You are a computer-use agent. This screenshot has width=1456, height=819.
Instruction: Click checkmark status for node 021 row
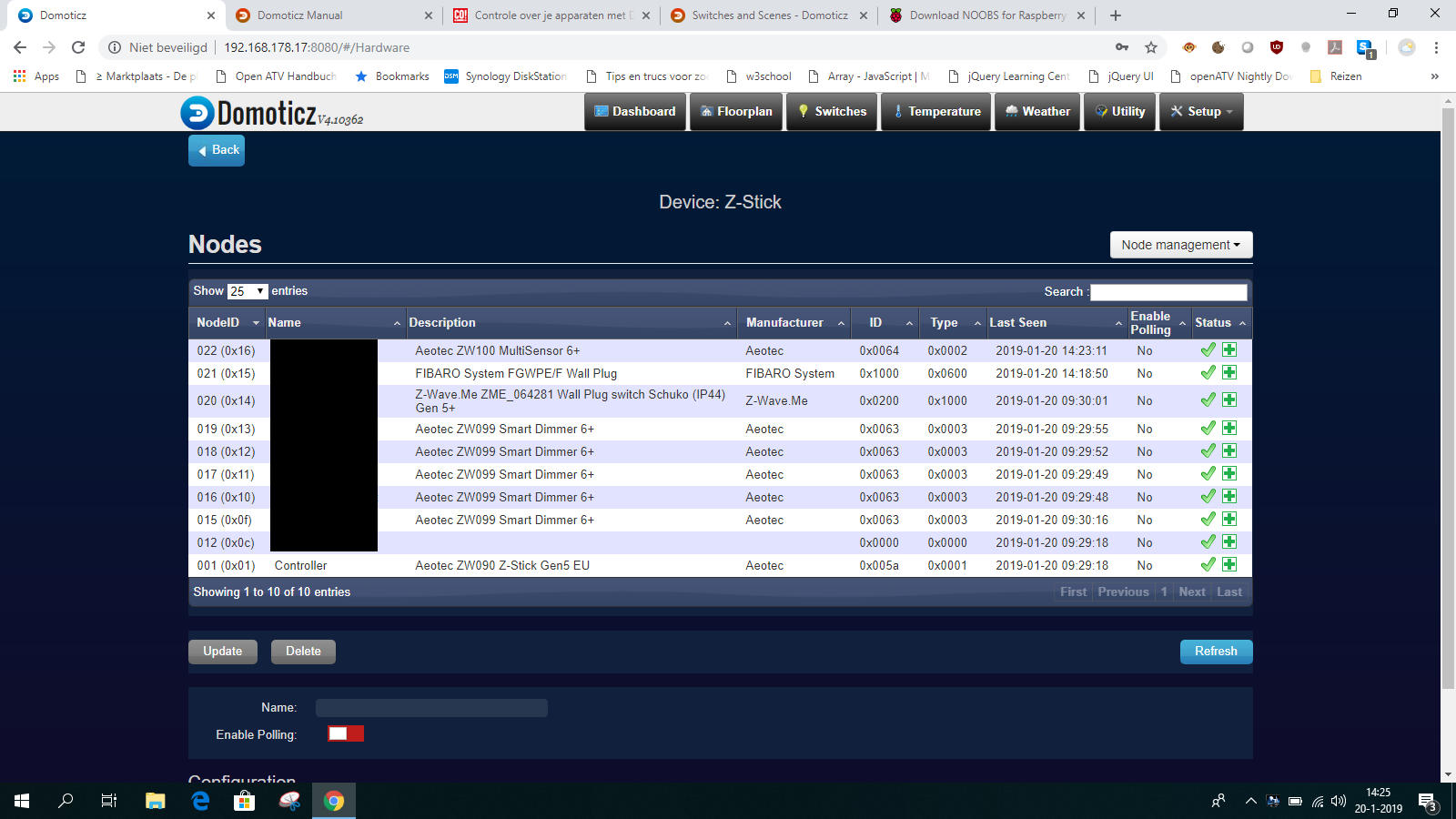coord(1208,373)
